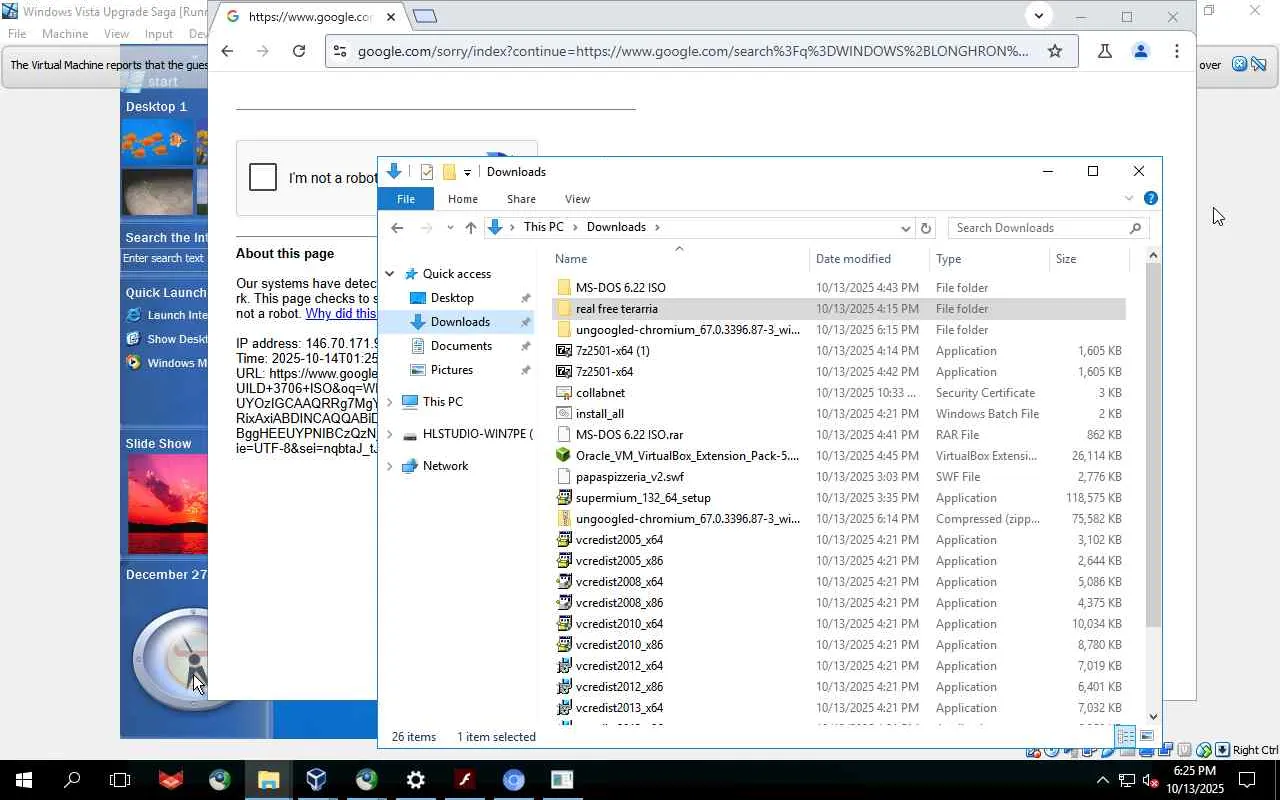This screenshot has width=1280, height=800.
Task: Open Properties from Explorer quick access toolbar
Action: coord(427,172)
